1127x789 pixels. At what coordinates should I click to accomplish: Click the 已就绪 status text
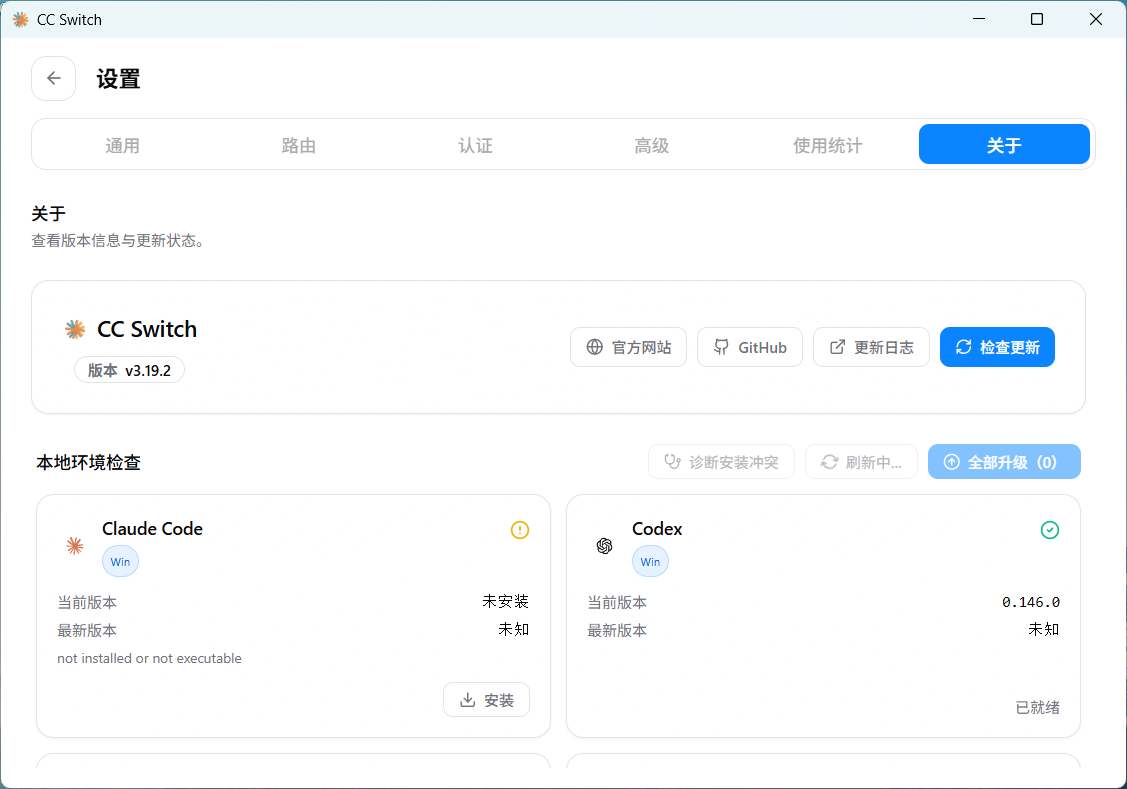pyautogui.click(x=1037, y=708)
